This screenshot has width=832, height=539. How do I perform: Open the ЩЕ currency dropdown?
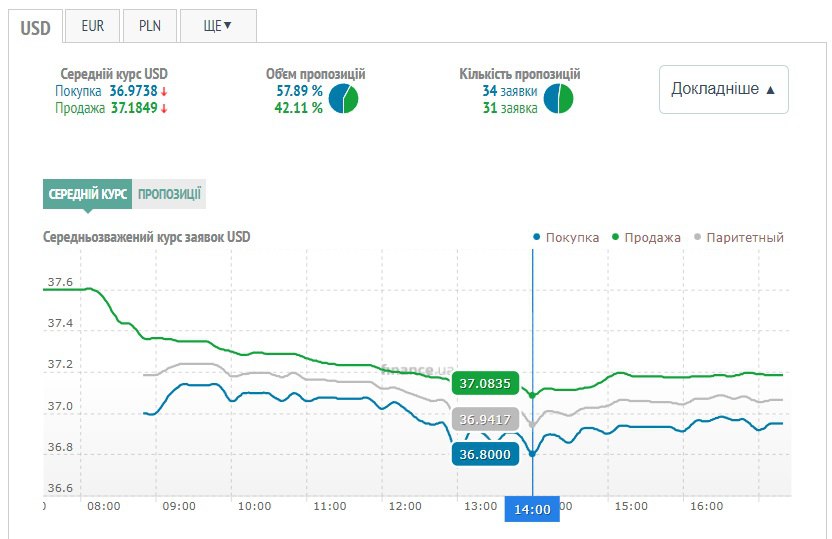(217, 26)
